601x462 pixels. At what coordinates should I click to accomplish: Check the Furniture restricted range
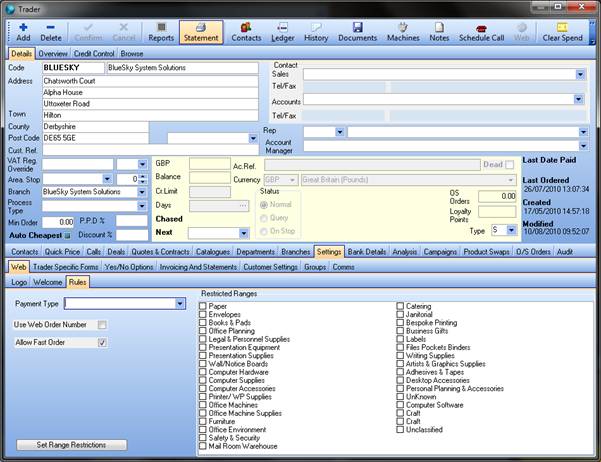(x=203, y=421)
